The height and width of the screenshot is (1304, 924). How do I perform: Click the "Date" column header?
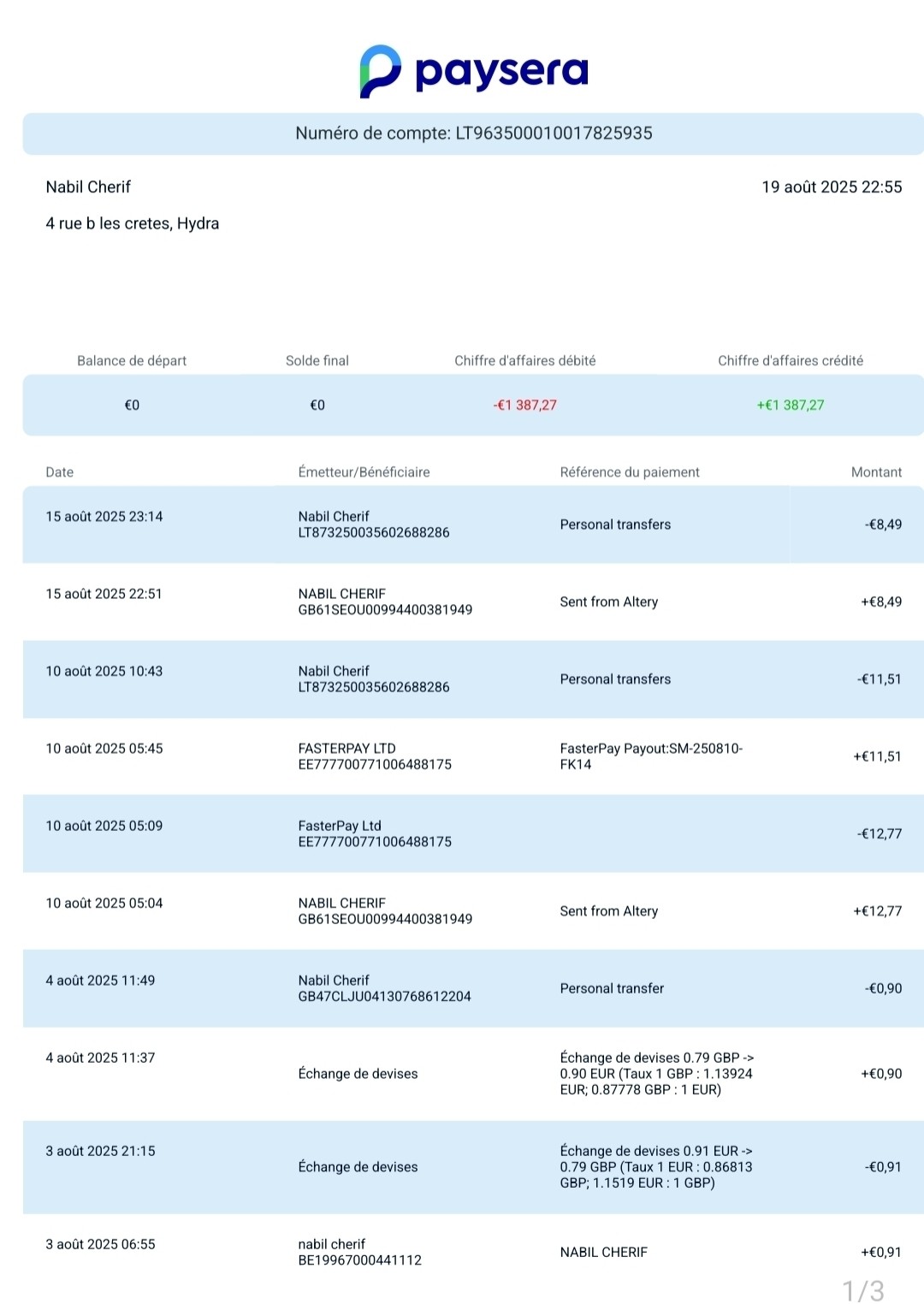point(60,472)
